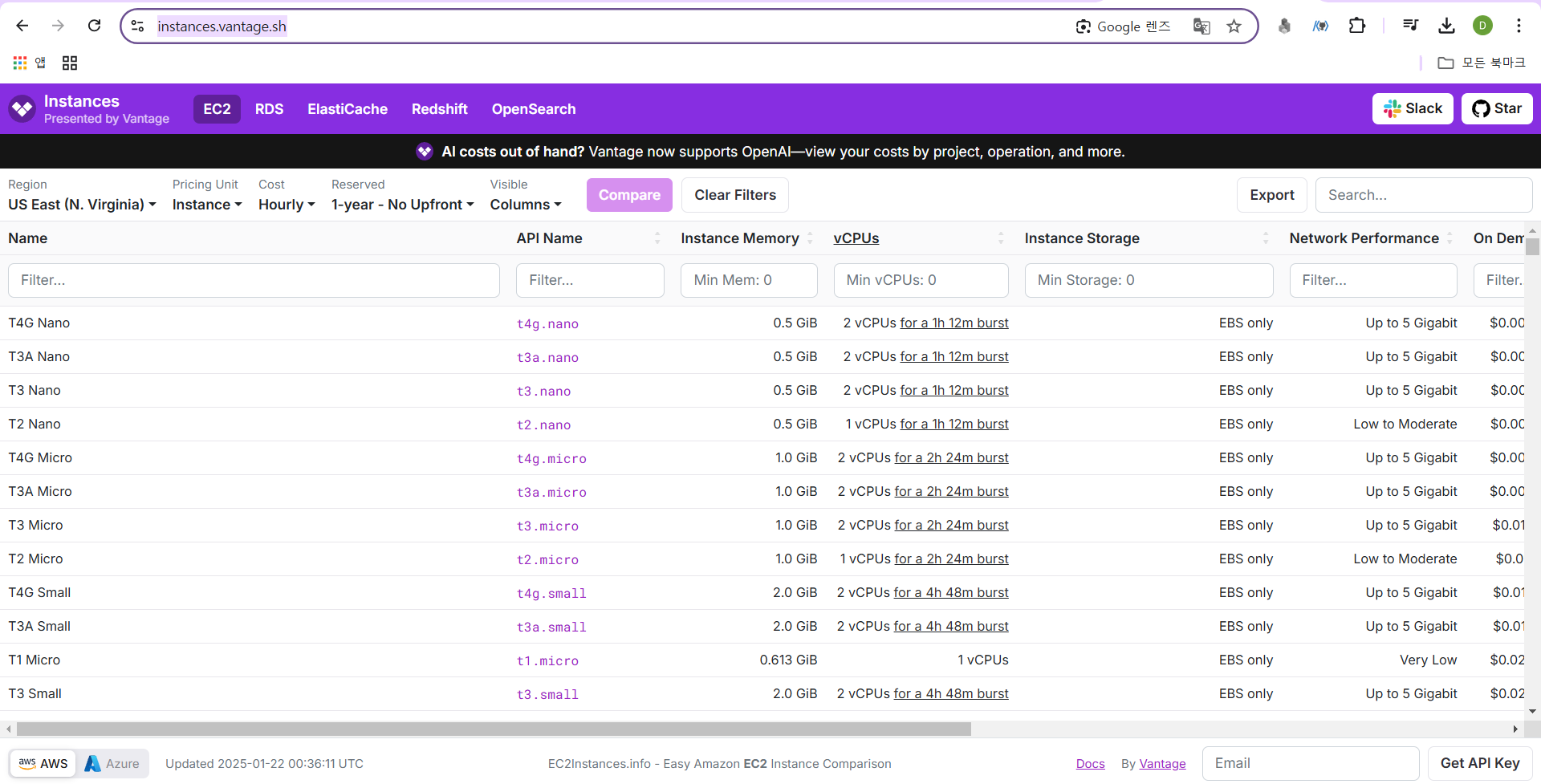Screen dimensions: 1541x784
Task: Switch to the Redshift tab
Action: (439, 109)
